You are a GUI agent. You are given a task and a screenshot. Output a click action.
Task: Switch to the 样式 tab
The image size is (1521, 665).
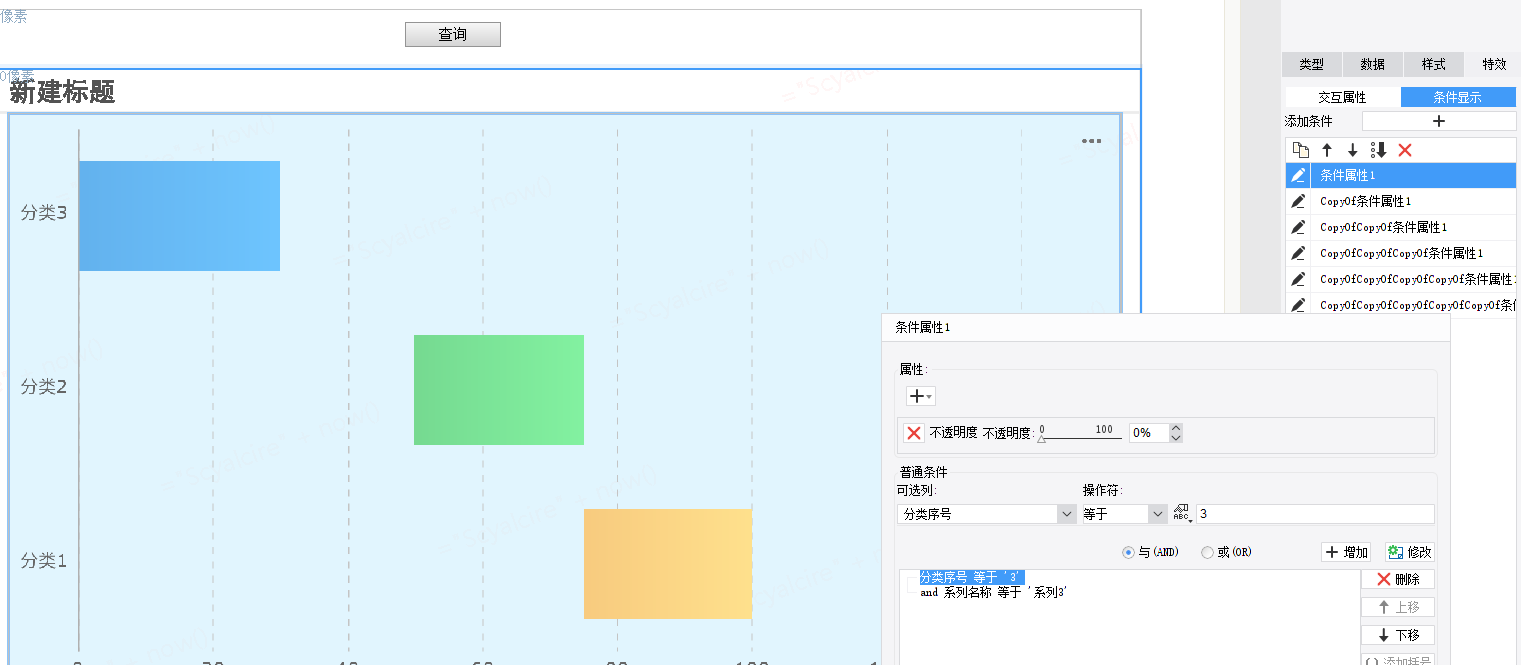pos(1433,64)
